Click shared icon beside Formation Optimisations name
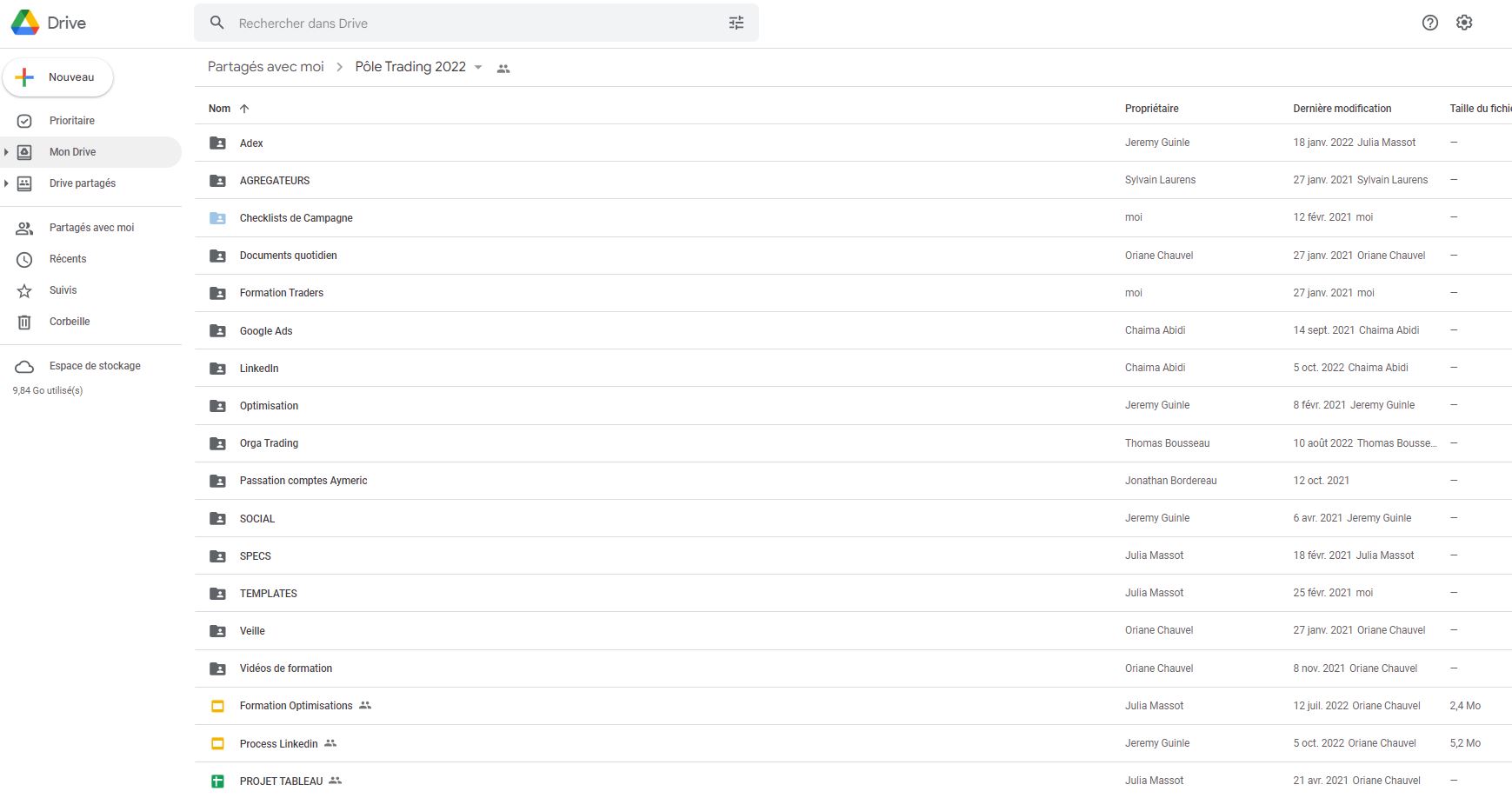The image size is (1512, 798). tap(365, 705)
